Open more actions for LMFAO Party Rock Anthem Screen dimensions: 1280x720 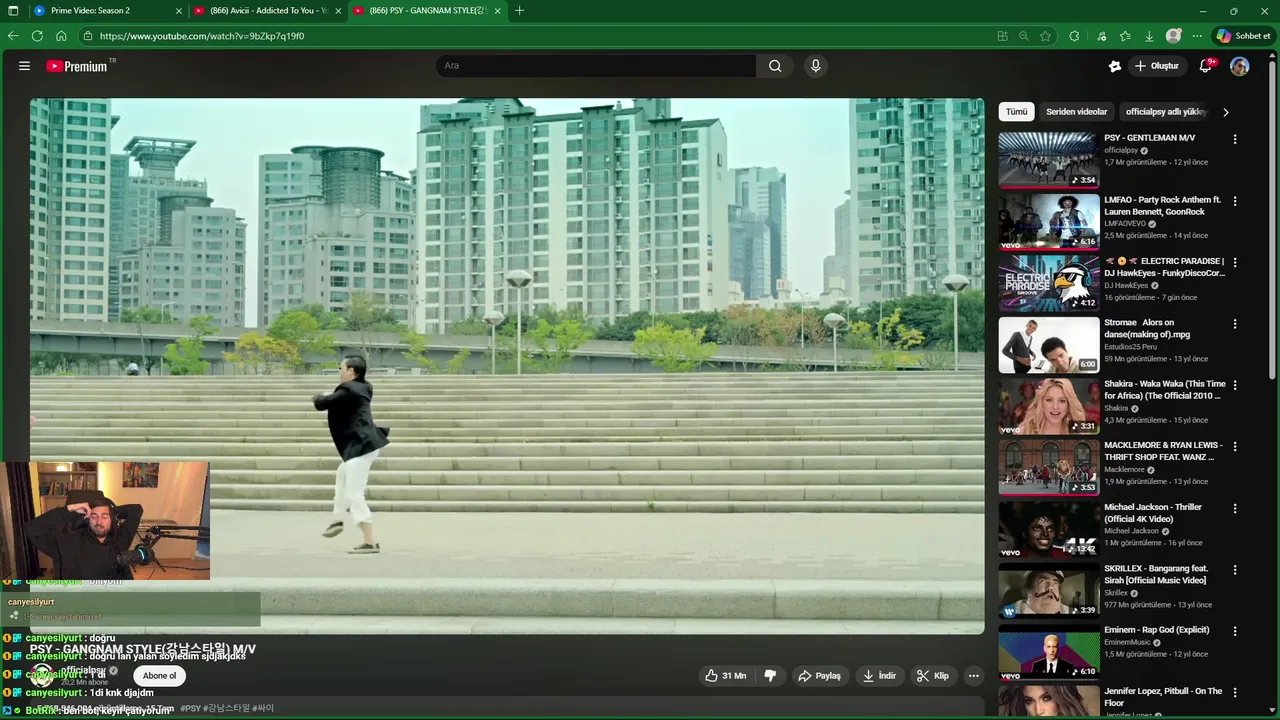tap(1235, 201)
